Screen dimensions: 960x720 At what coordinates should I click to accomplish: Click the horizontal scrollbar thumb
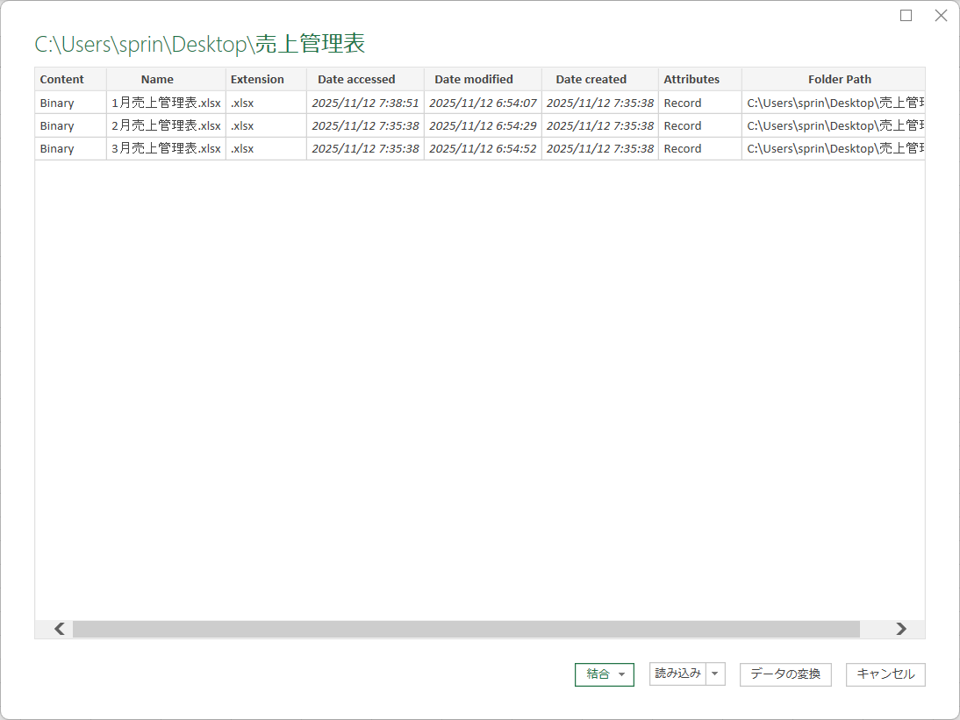[x=466, y=629]
